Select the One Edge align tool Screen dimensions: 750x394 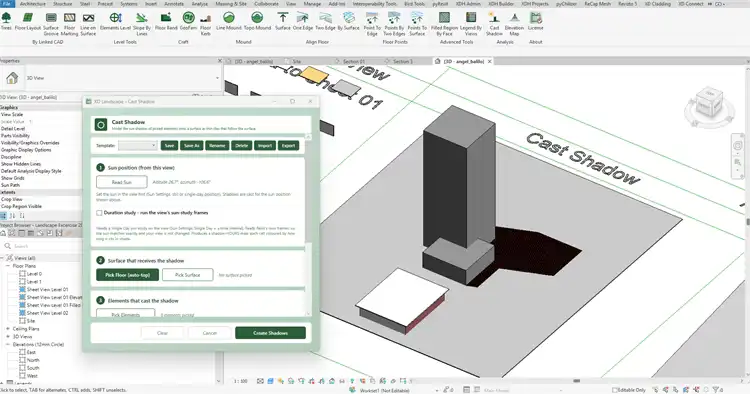(303, 22)
